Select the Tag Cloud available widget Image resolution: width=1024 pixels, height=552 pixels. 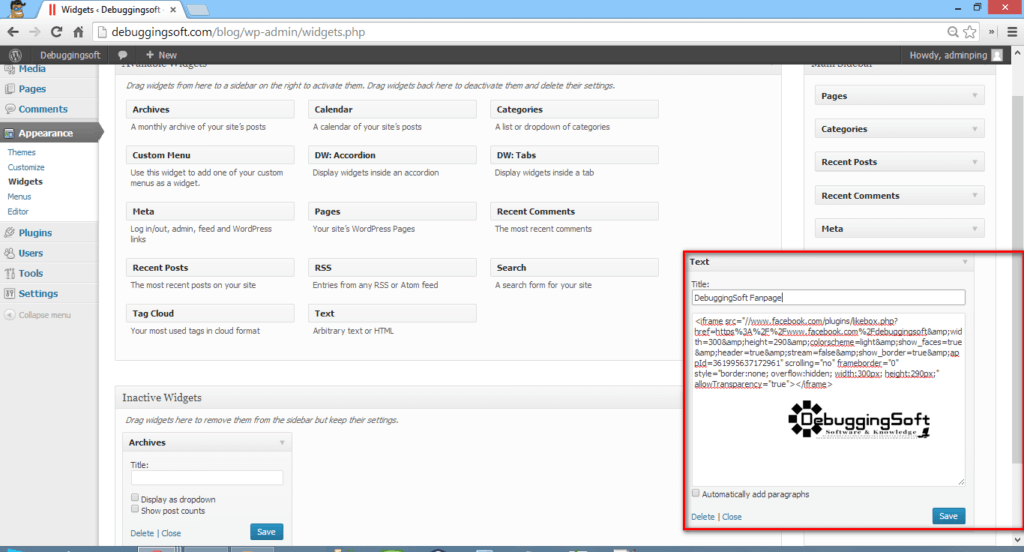210,313
